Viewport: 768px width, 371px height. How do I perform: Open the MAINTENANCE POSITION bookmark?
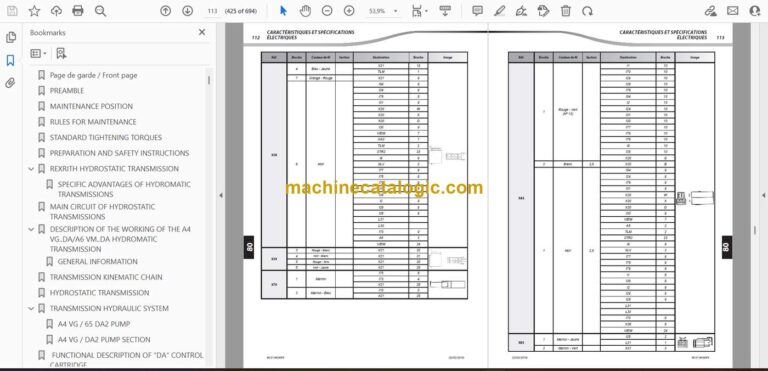click(x=91, y=106)
